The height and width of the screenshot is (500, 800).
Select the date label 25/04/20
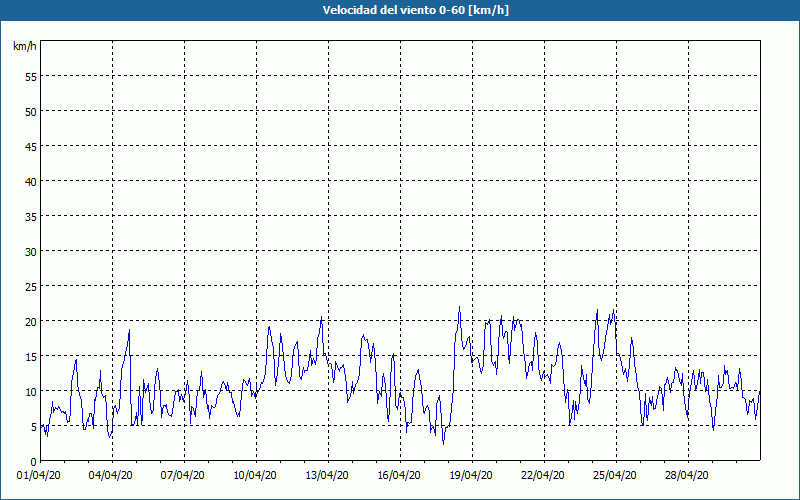click(x=615, y=476)
